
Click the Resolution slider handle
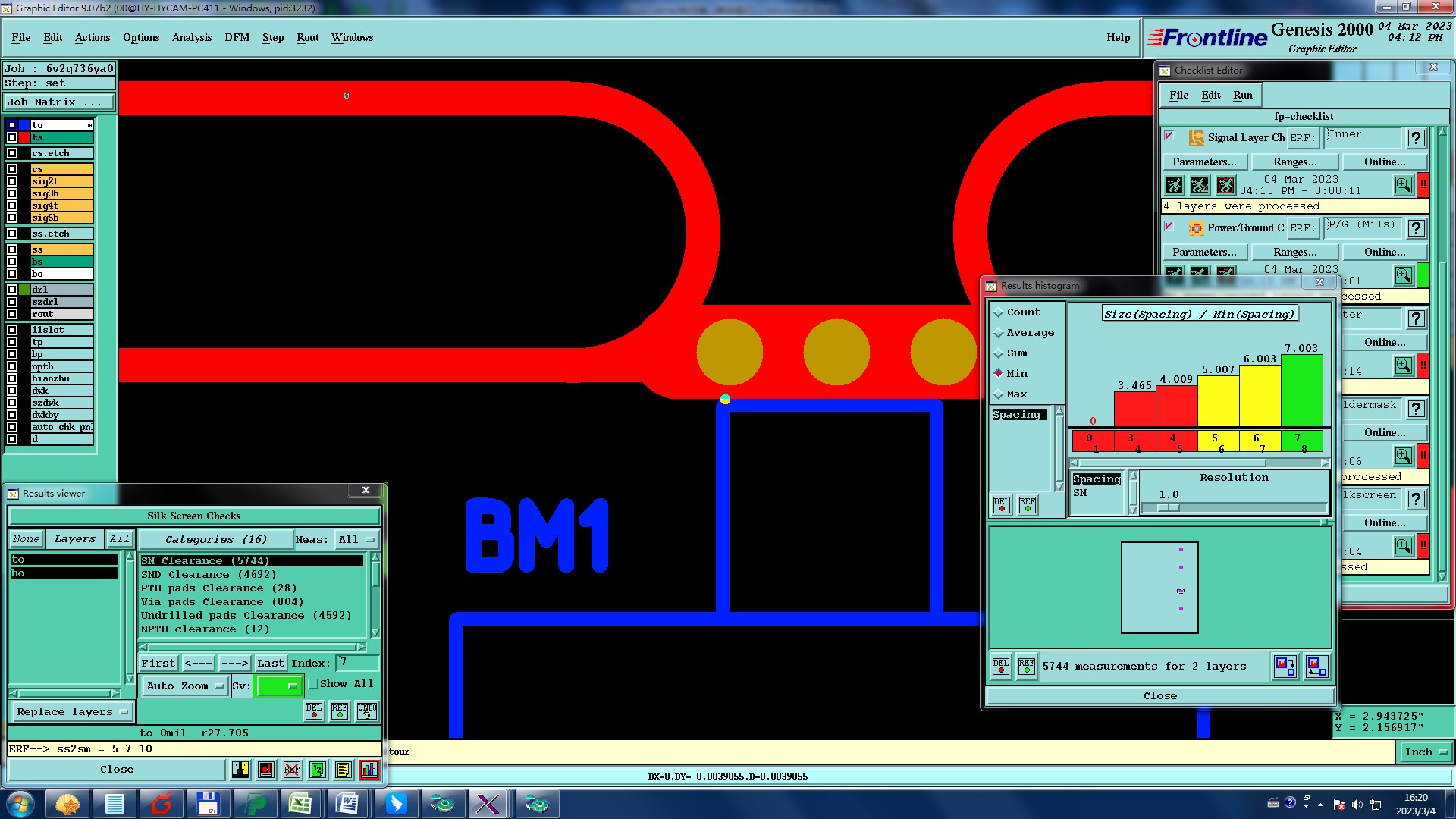(x=1169, y=508)
